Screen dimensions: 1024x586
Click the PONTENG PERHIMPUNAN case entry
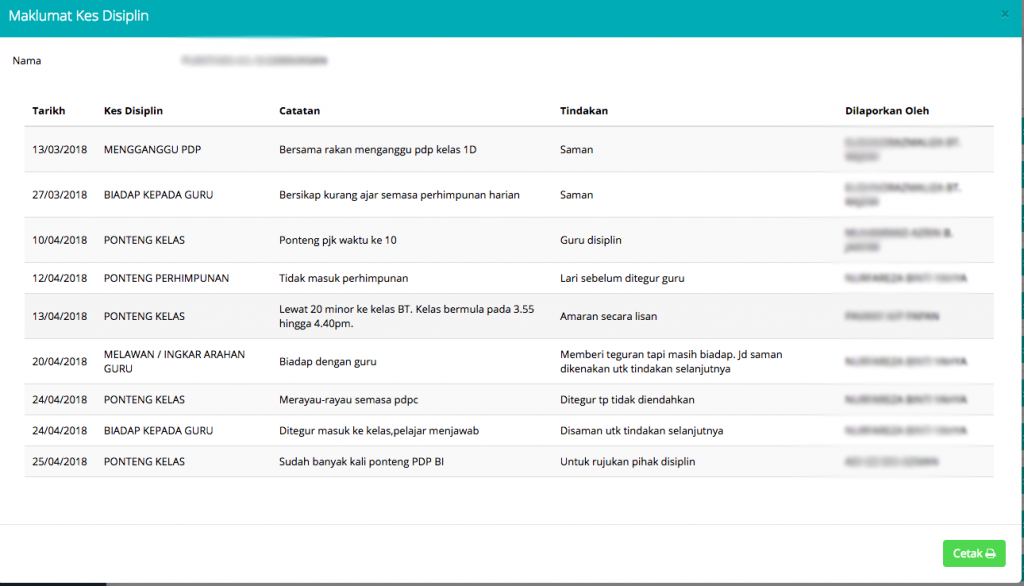tap(167, 278)
